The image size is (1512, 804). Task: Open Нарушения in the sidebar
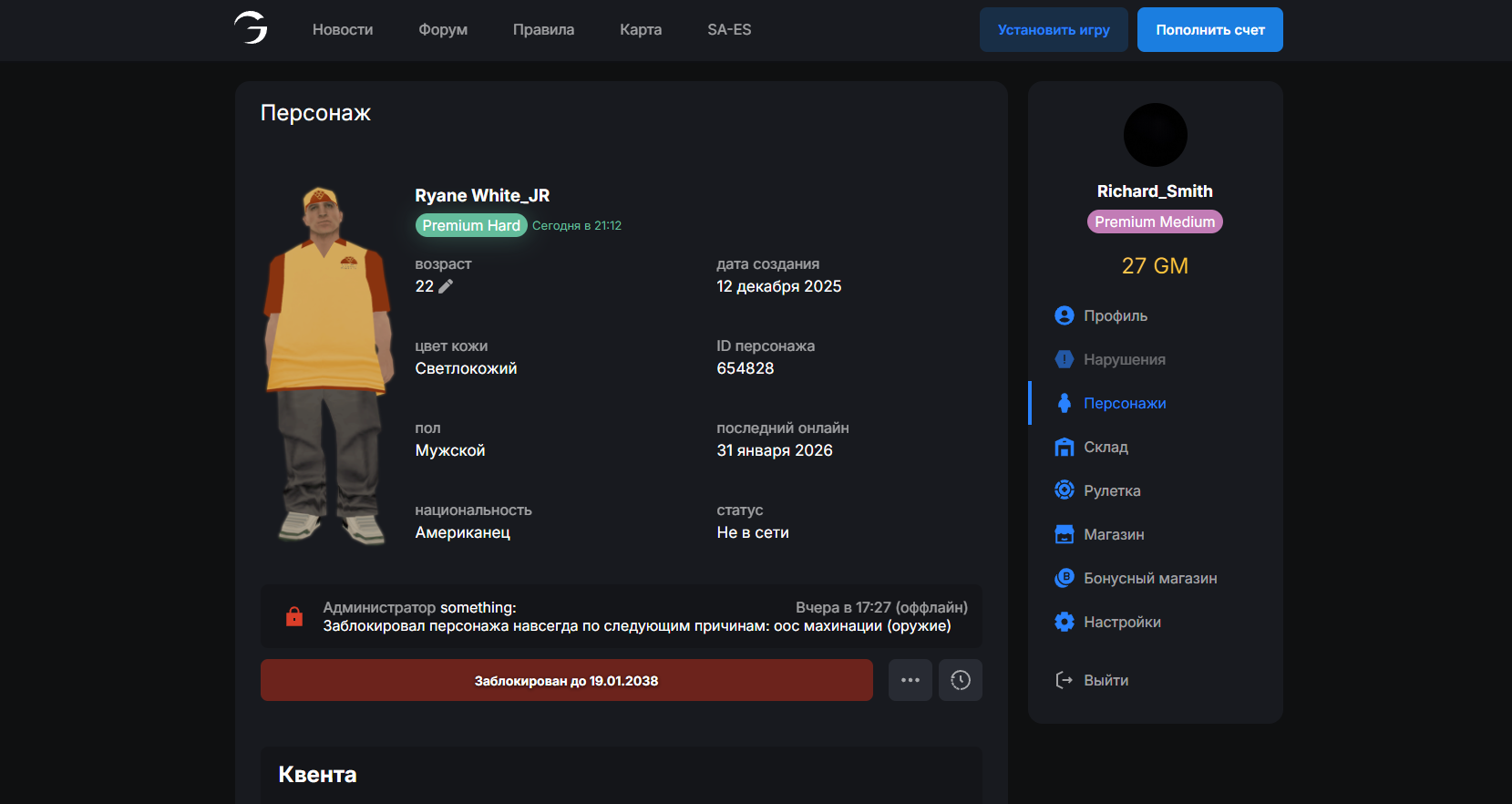click(1124, 359)
